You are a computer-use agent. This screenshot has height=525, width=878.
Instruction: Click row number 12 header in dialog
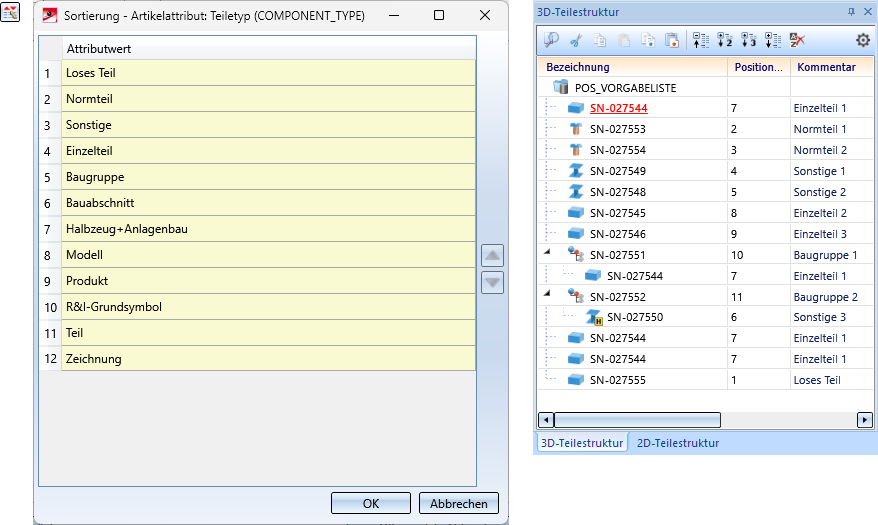[x=50, y=359]
